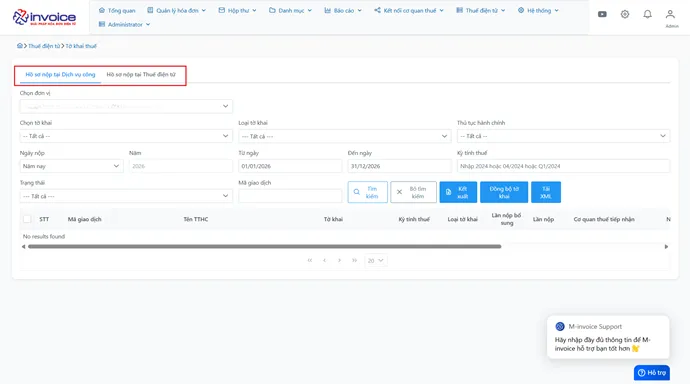Open the Thuế điện tử menu
This screenshot has width=690, height=384.
pyautogui.click(x=481, y=10)
